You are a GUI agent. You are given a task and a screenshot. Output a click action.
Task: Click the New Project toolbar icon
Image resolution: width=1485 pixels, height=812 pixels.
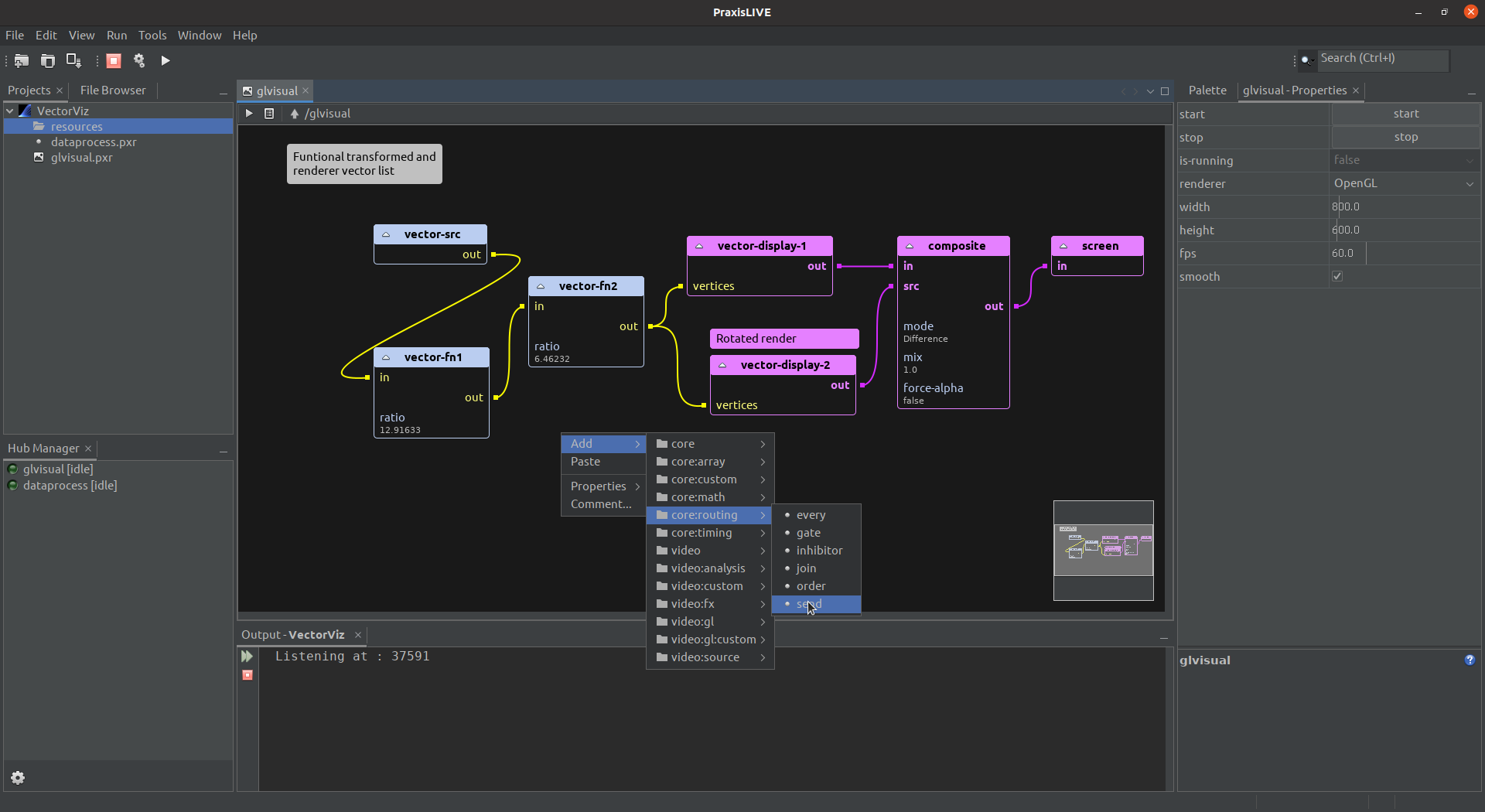(x=22, y=60)
